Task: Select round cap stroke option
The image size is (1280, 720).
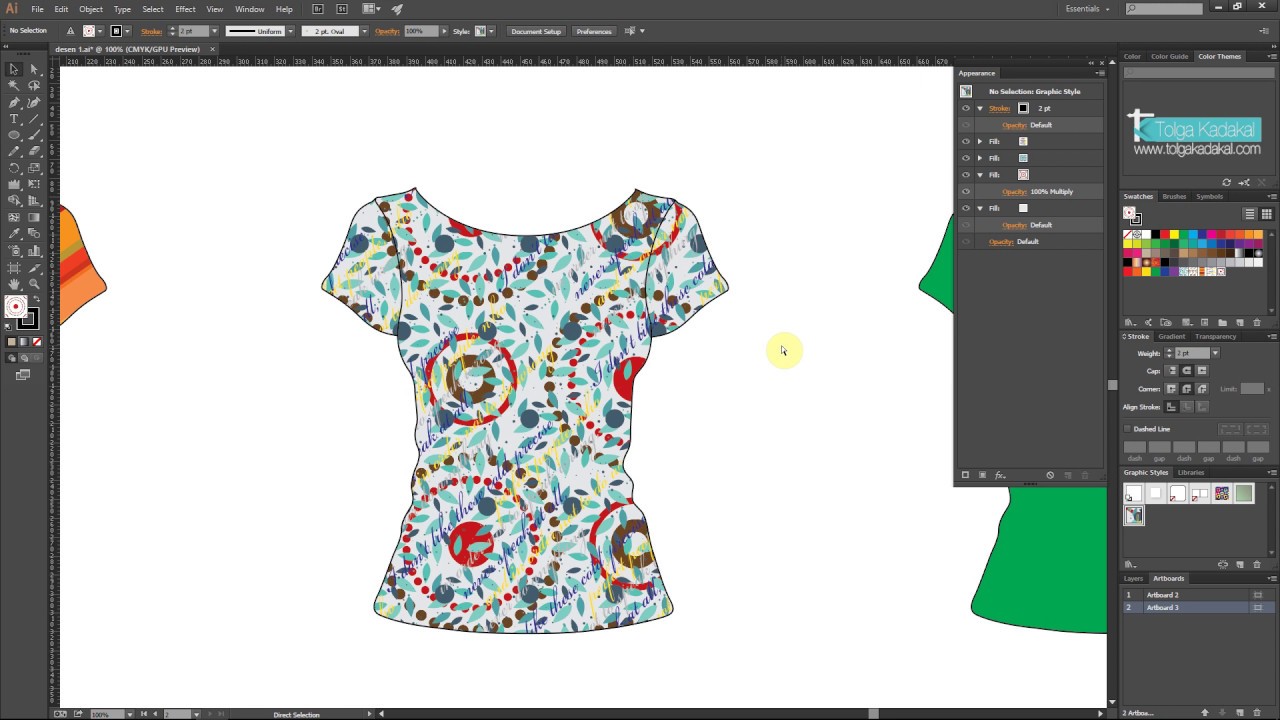Action: pyautogui.click(x=1187, y=371)
